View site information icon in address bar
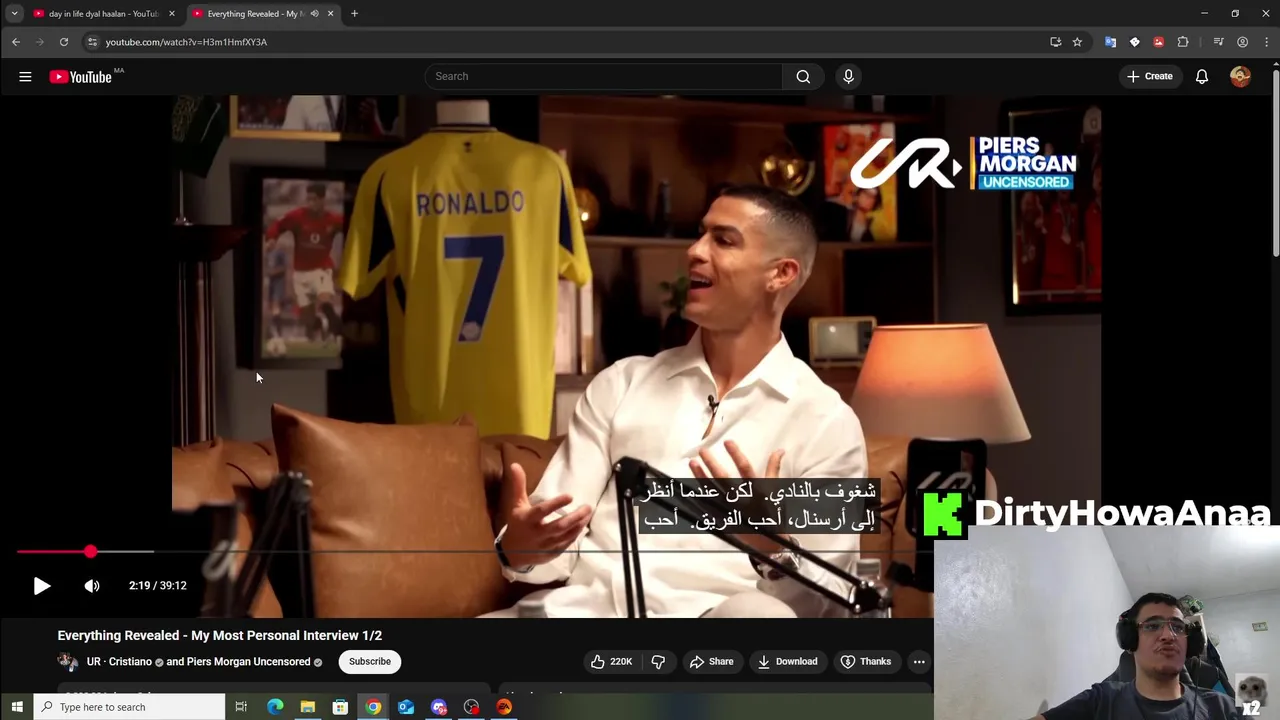 (x=92, y=42)
